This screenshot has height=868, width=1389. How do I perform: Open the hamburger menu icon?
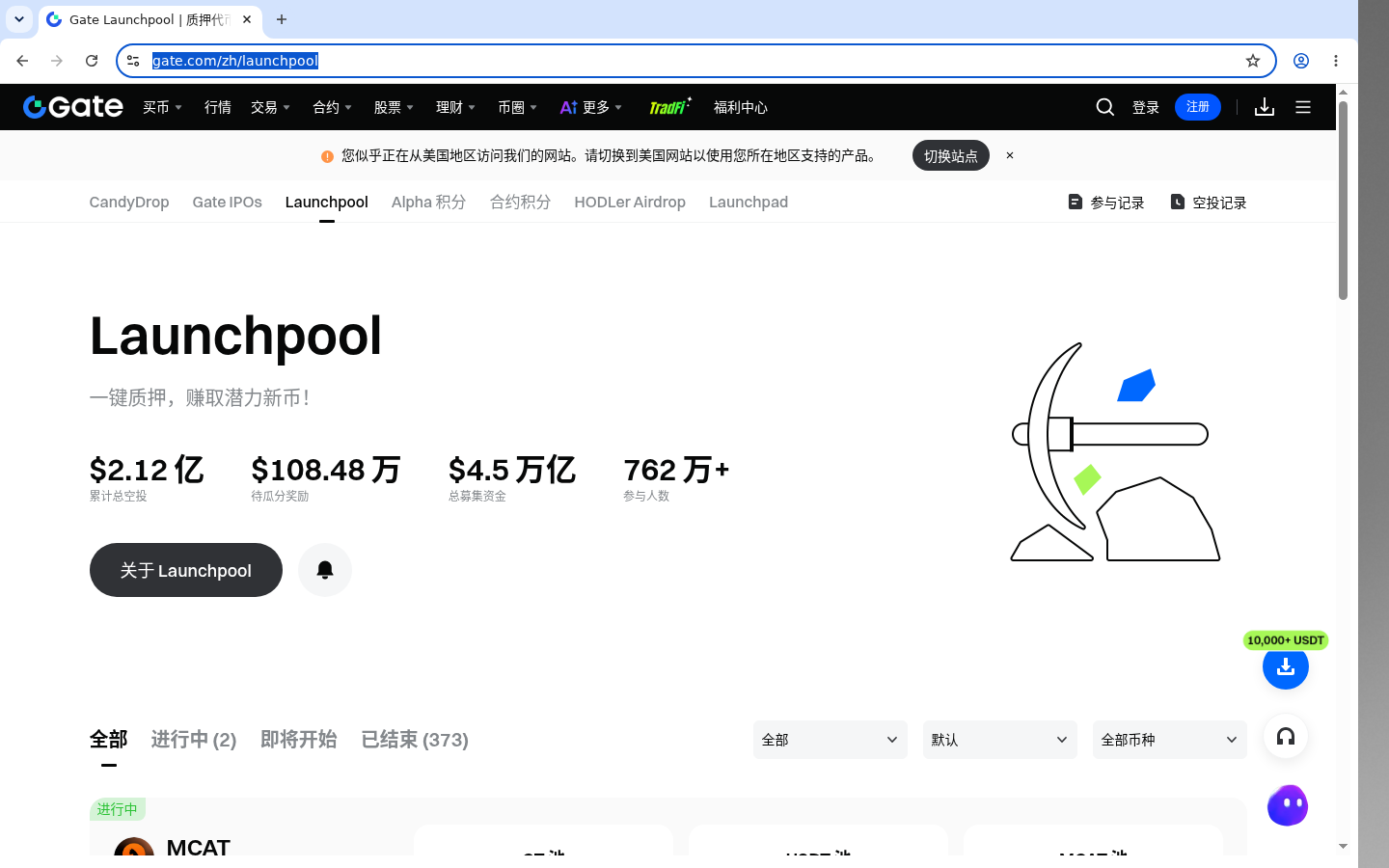pos(1303,107)
